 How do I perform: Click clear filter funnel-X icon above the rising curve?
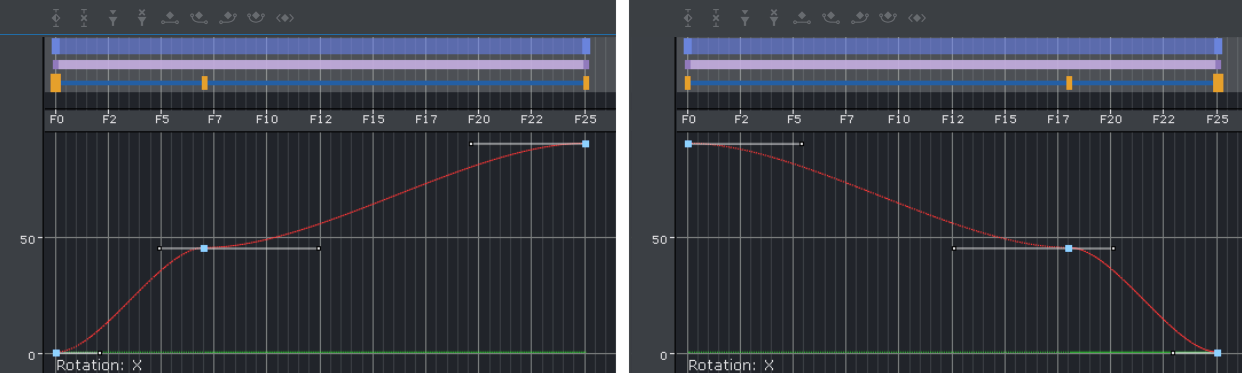(x=142, y=17)
